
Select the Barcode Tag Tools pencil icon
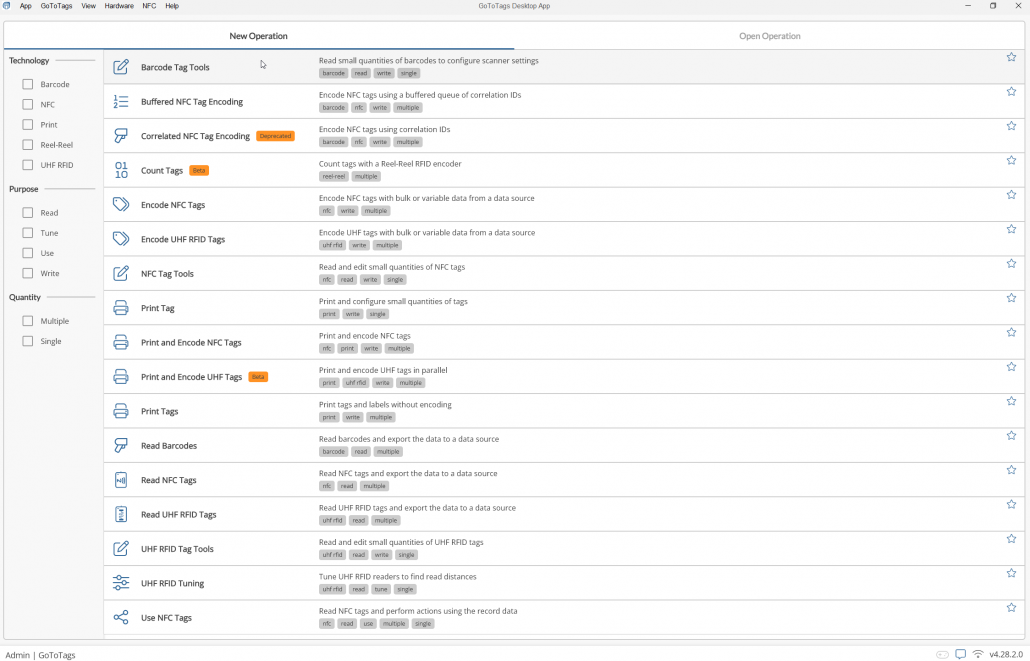coord(121,66)
